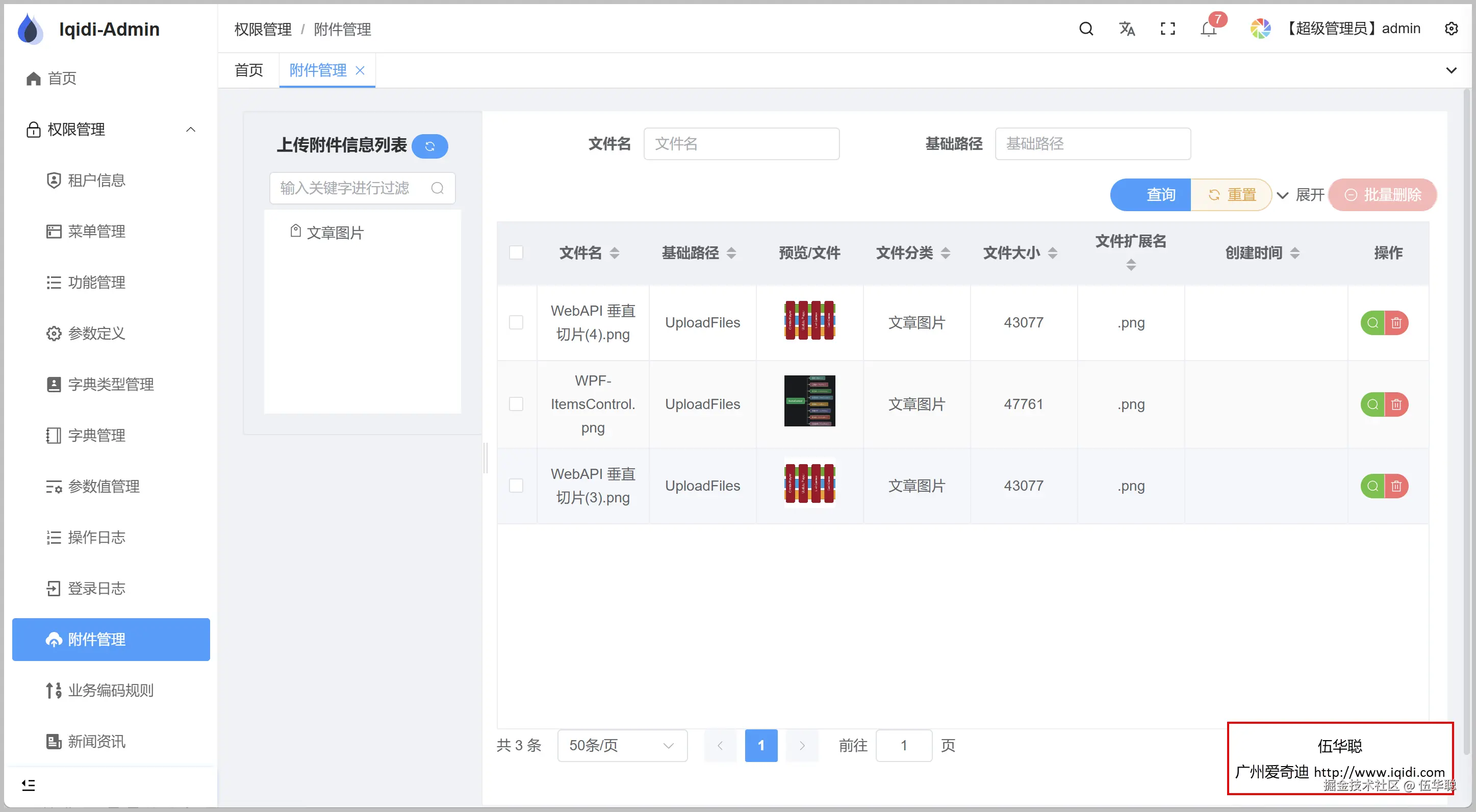
Task: Open the notification bell with 7 badge
Action: [1208, 29]
